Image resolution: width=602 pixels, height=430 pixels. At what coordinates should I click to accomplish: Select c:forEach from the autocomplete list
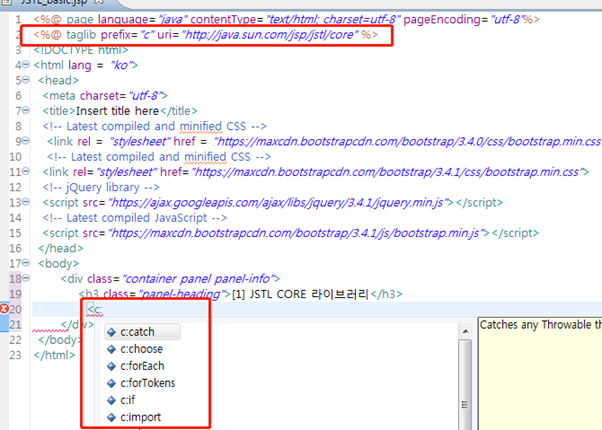[142, 366]
